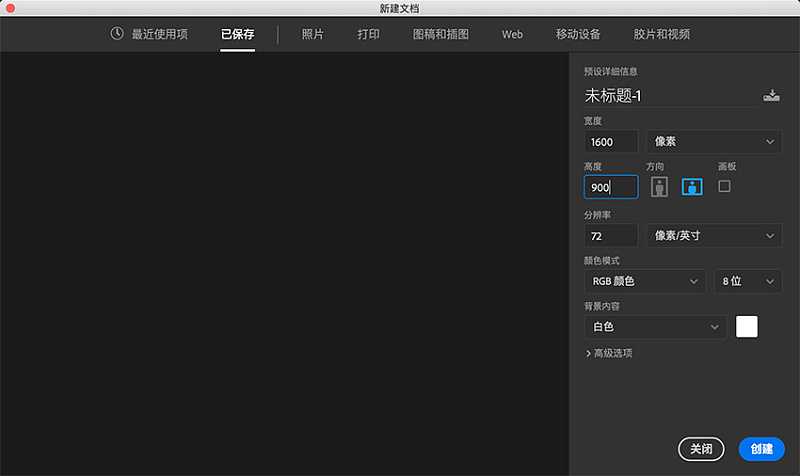Open the 白色 background content dropdown
This screenshot has width=800, height=476.
pyautogui.click(x=655, y=327)
